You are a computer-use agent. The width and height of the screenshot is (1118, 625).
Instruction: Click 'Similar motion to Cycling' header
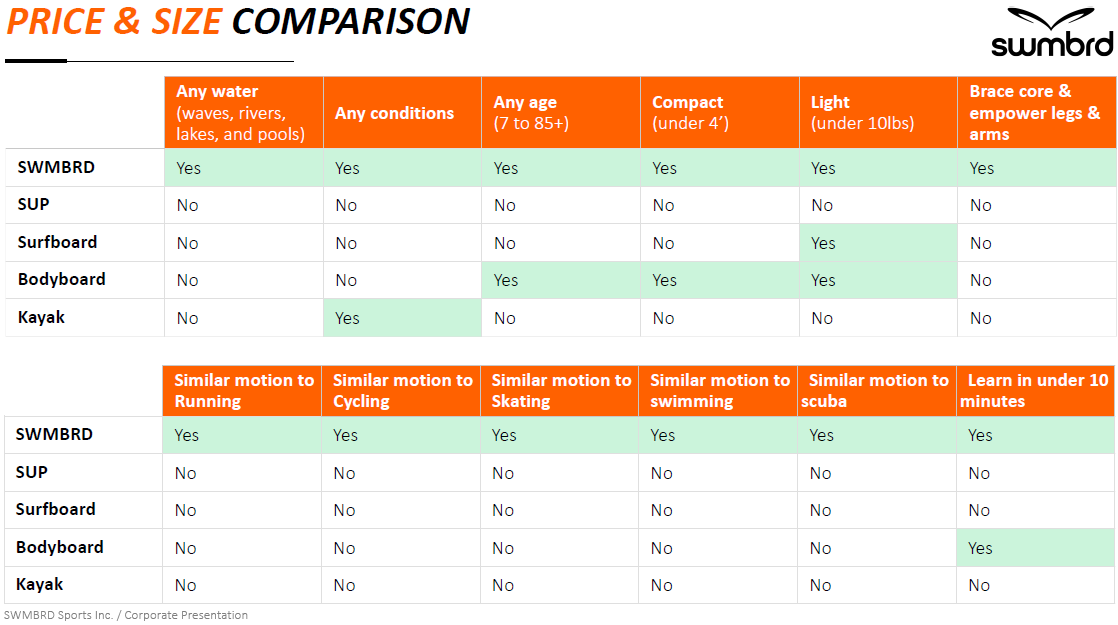401,391
